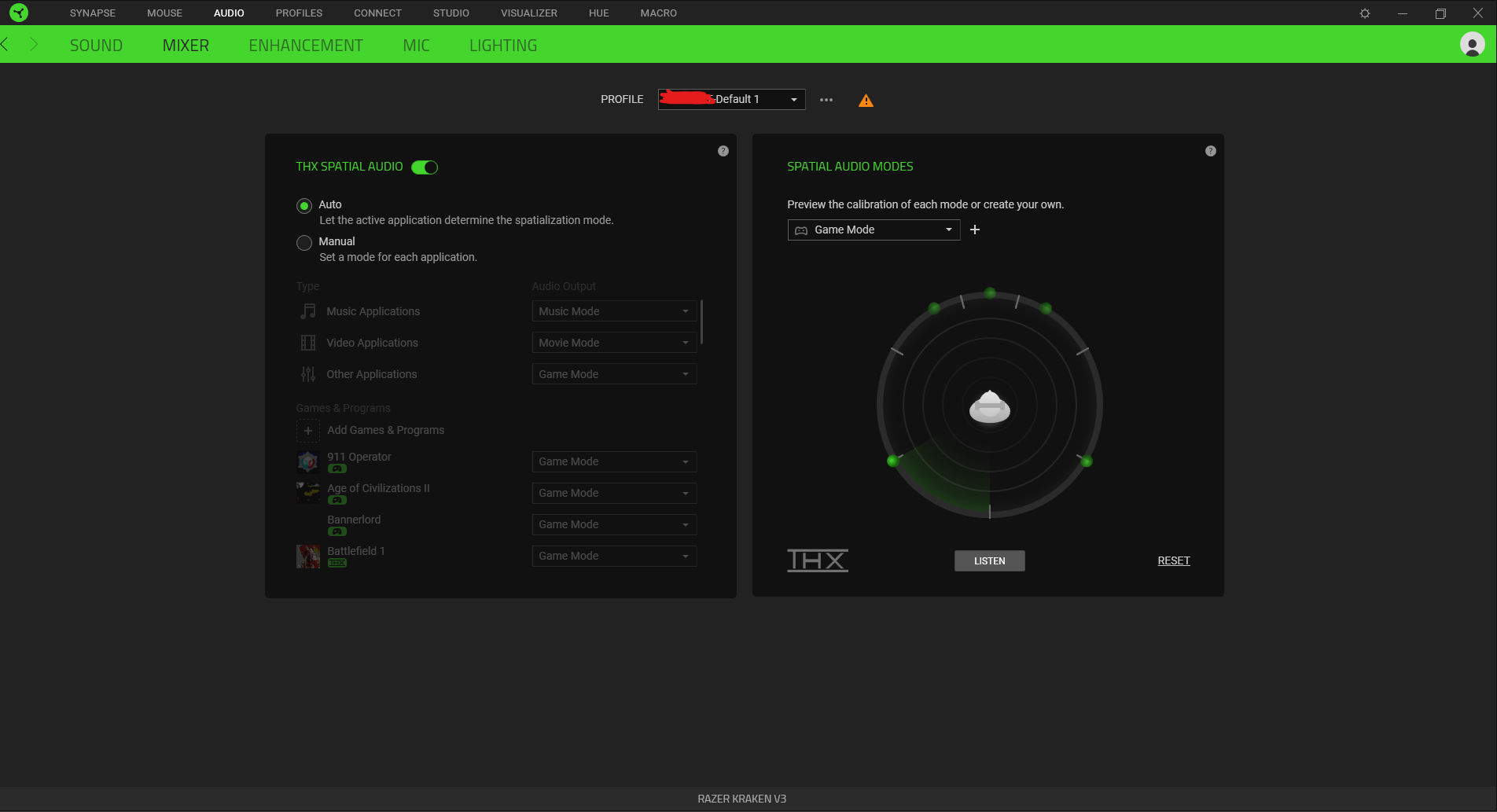Click the Reset link

1174,560
